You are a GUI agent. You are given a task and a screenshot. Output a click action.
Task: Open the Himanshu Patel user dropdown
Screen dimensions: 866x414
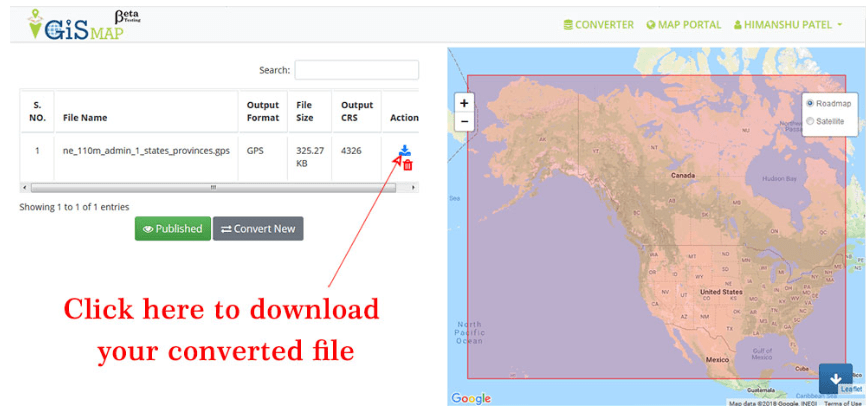[x=788, y=25]
